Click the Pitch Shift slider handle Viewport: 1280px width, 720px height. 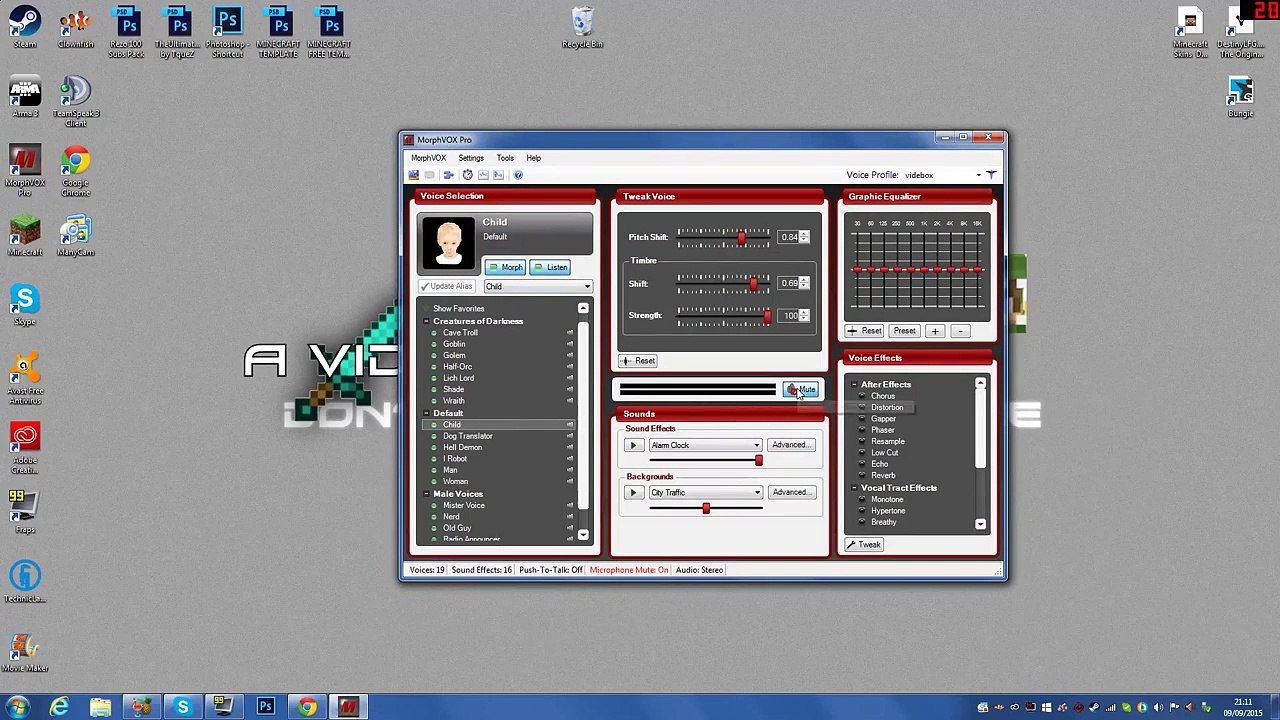point(741,237)
